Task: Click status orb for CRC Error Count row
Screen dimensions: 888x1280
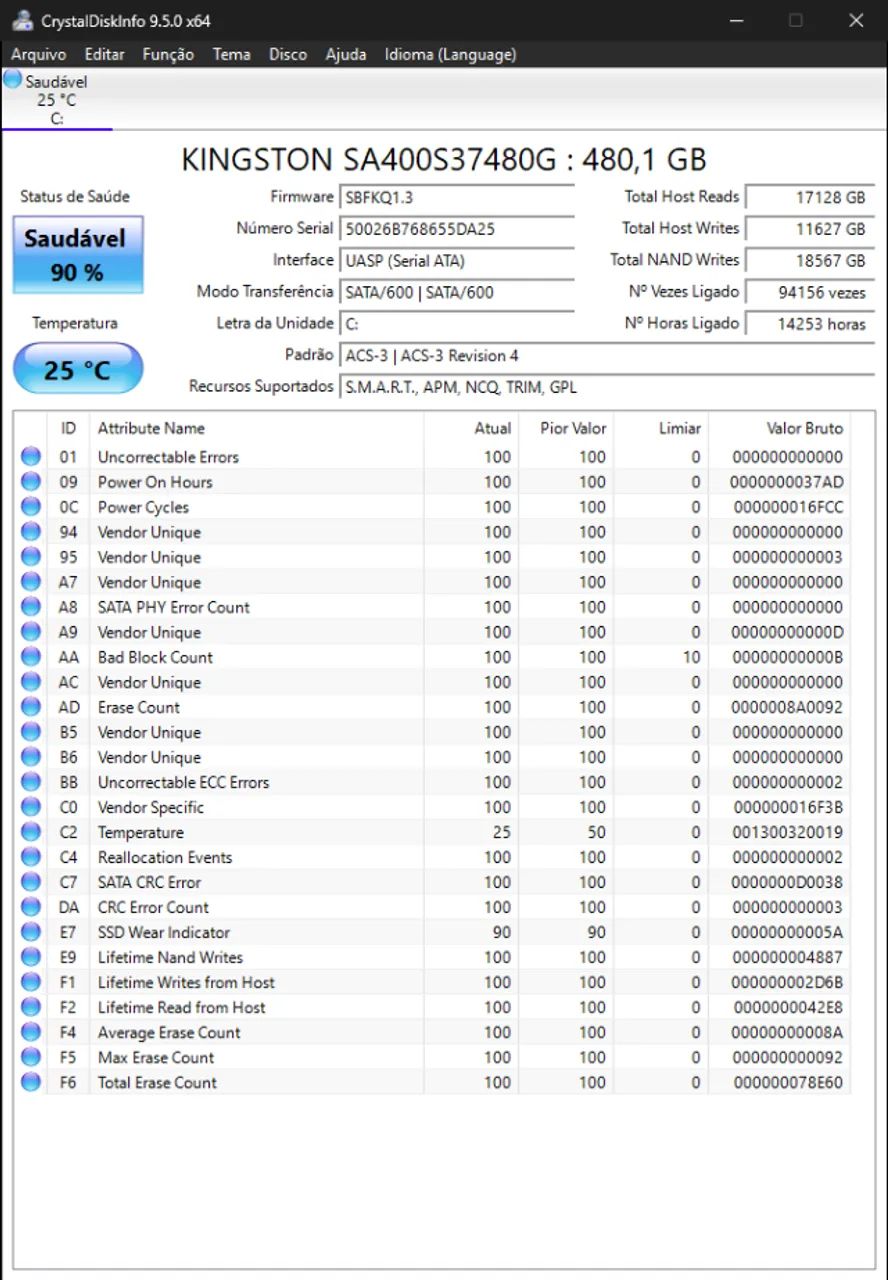Action: [31, 907]
